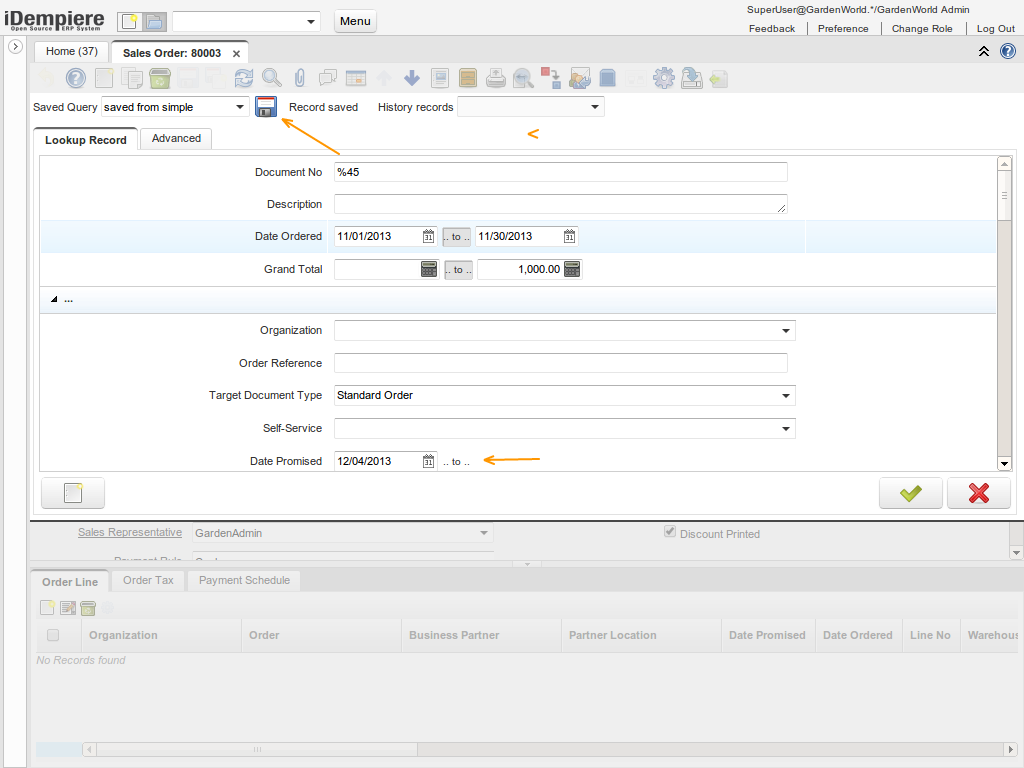Open the Saved Query dropdown
The image size is (1024, 768).
coord(240,107)
